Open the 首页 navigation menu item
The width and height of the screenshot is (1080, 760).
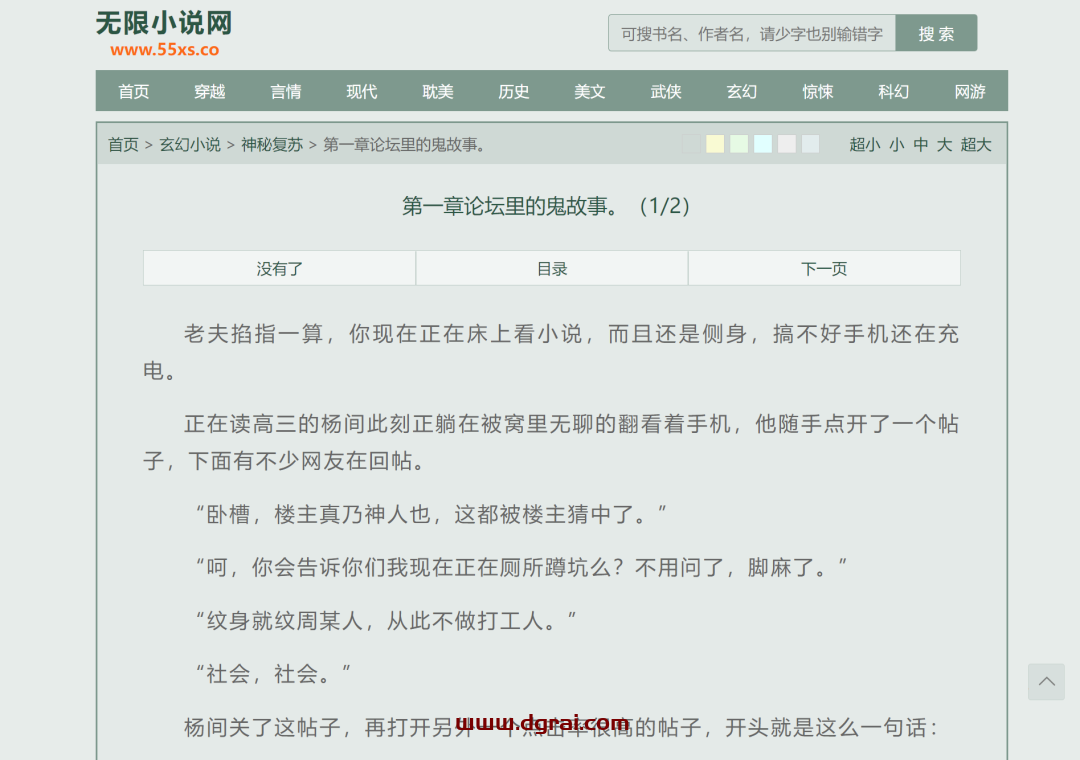point(134,91)
